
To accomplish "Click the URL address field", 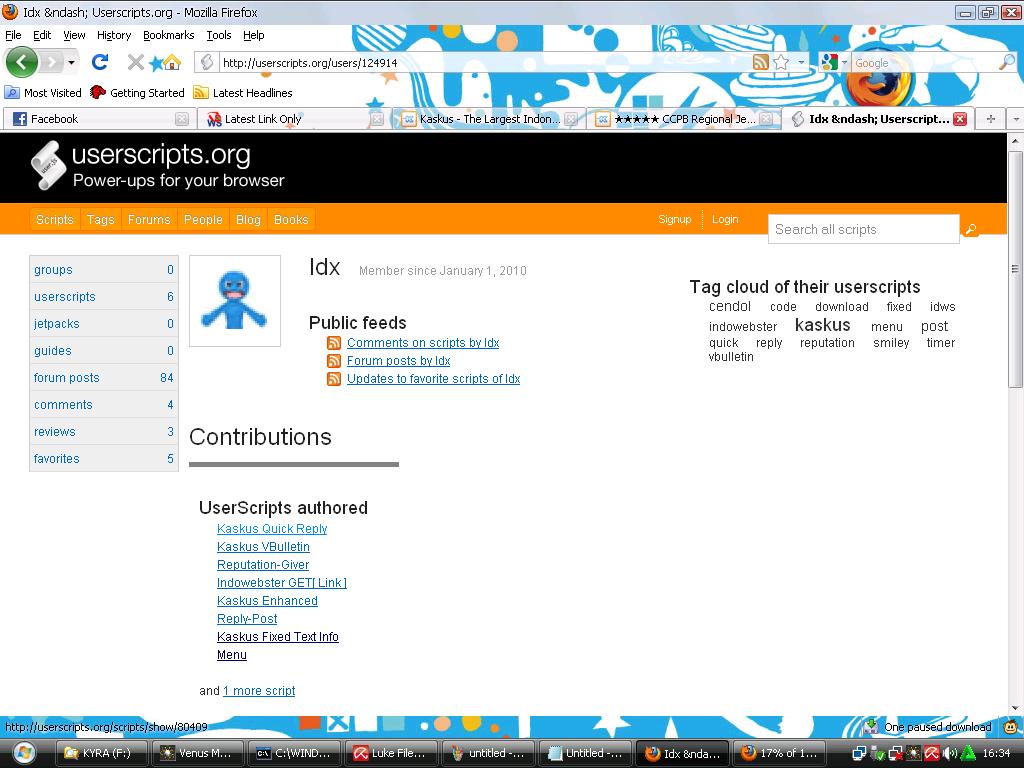I will coord(483,63).
